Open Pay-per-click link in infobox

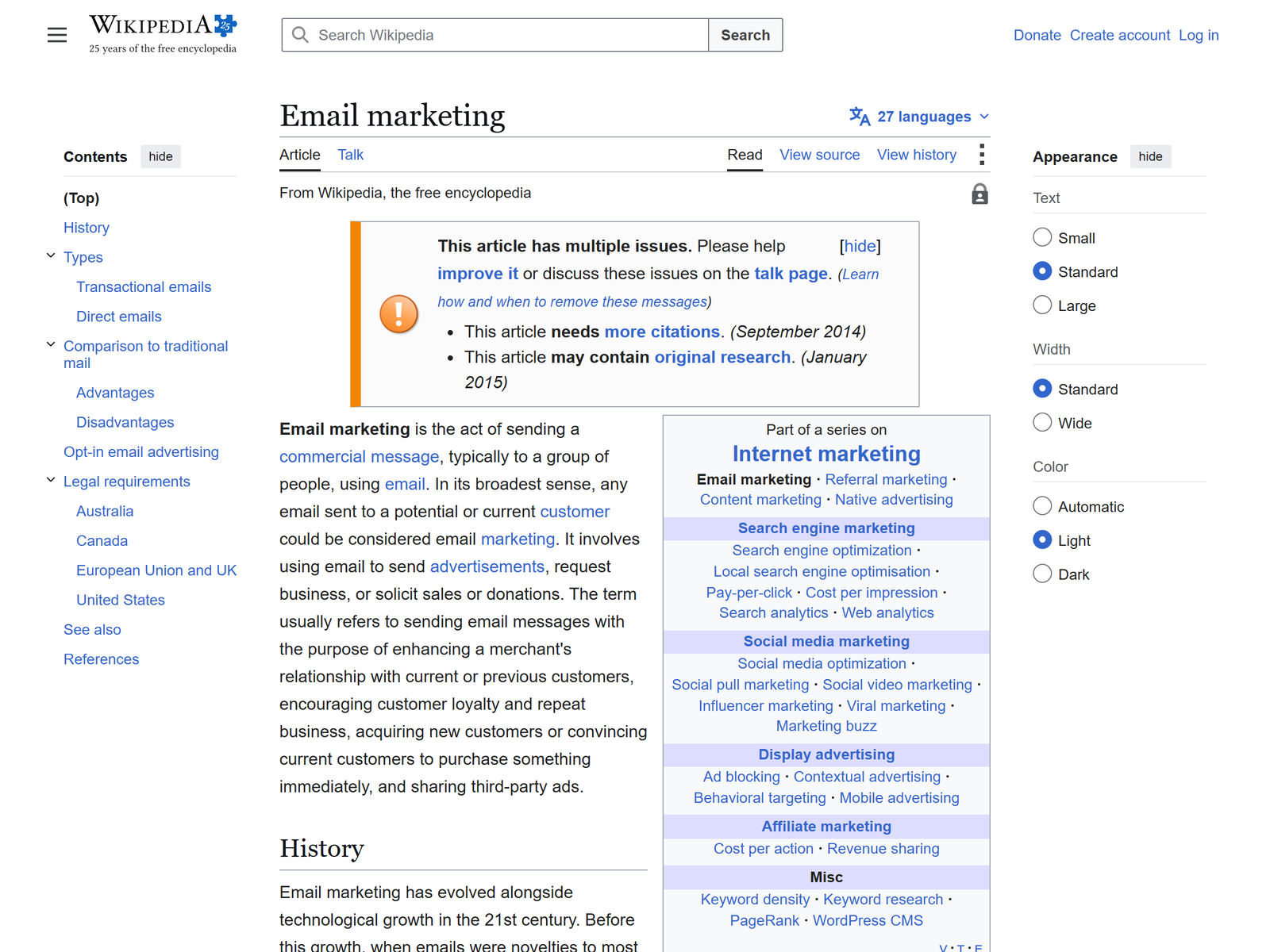(x=749, y=593)
